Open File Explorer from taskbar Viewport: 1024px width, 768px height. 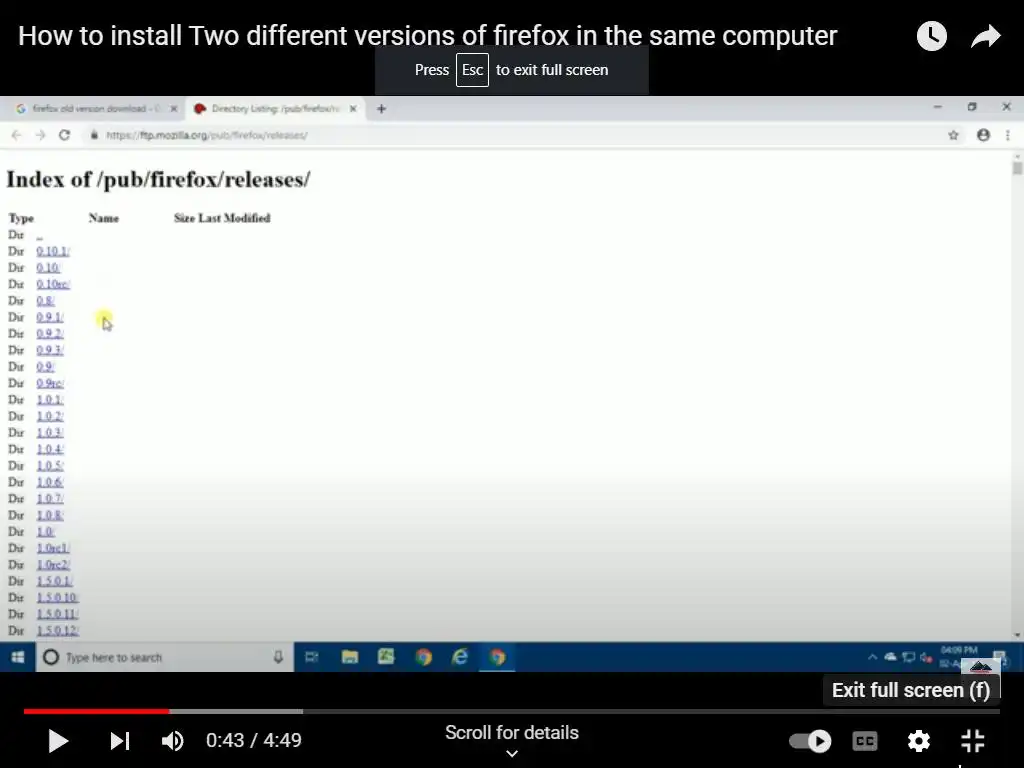pos(350,657)
